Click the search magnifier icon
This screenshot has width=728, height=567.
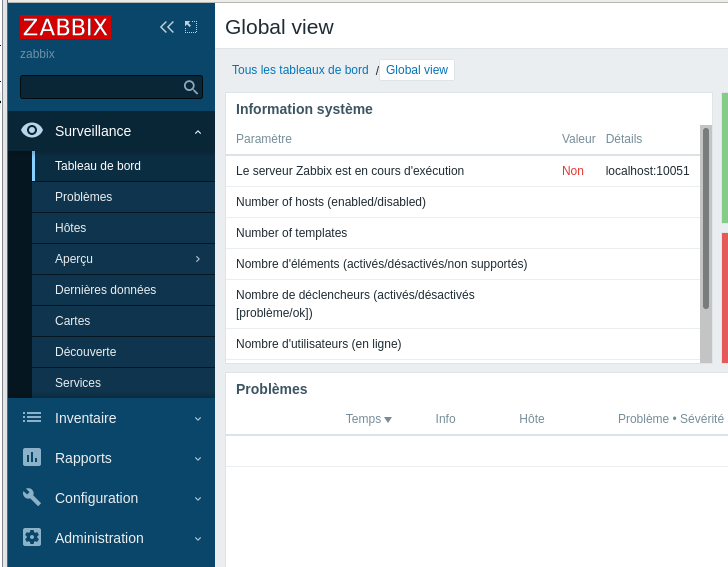191,87
